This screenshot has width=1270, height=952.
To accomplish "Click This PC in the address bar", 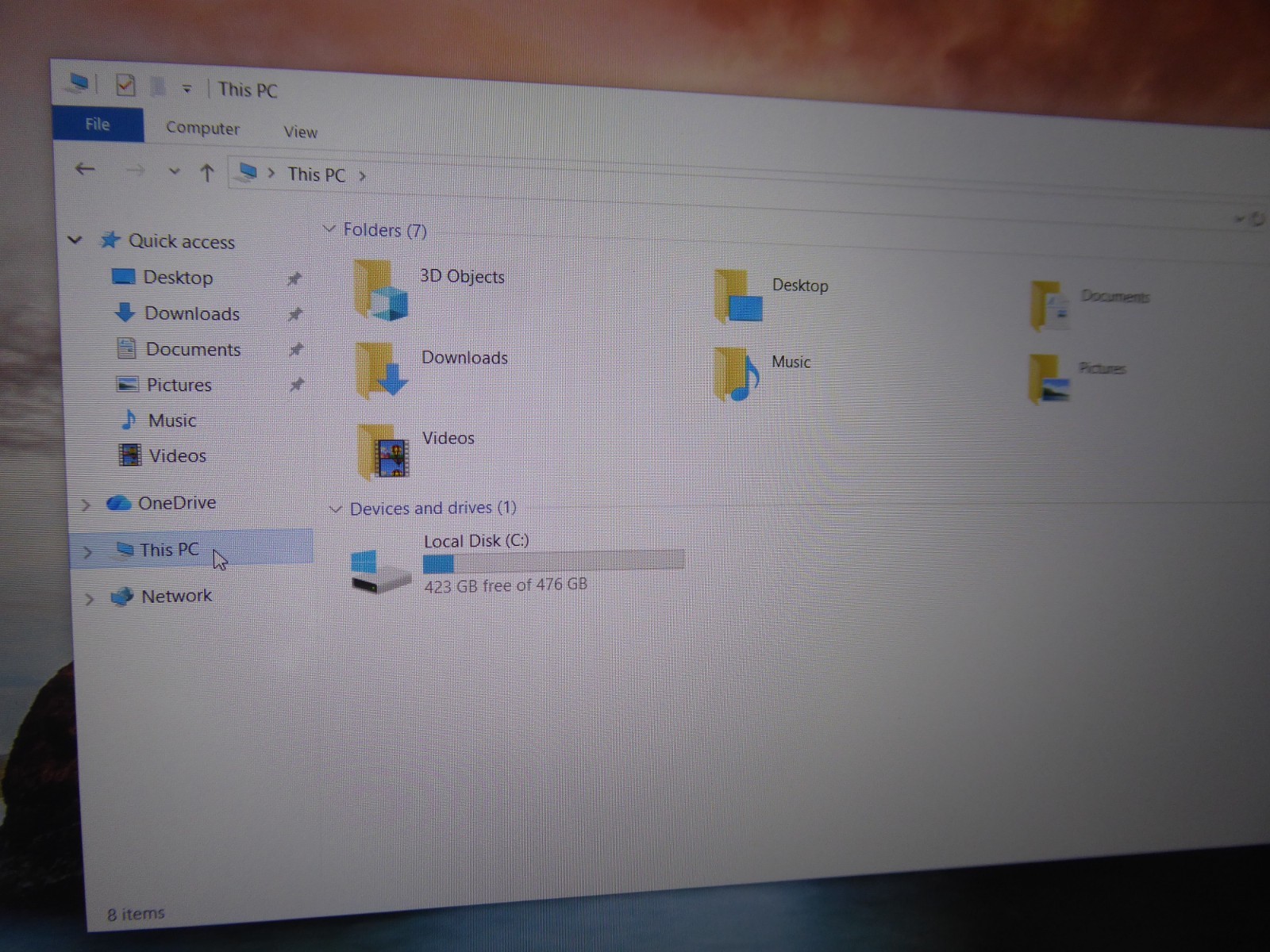I will 316,175.
